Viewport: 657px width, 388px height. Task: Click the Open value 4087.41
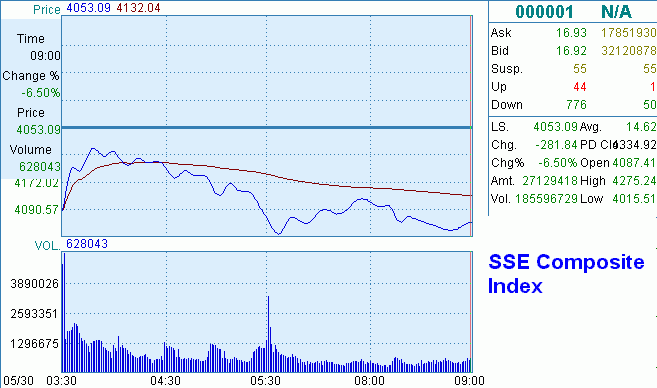634,163
